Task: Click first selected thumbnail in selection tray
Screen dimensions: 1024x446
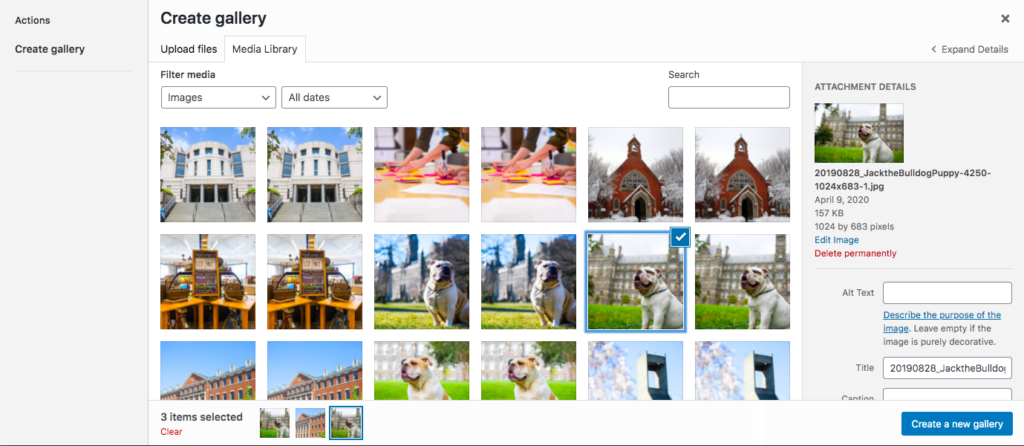Action: click(275, 422)
